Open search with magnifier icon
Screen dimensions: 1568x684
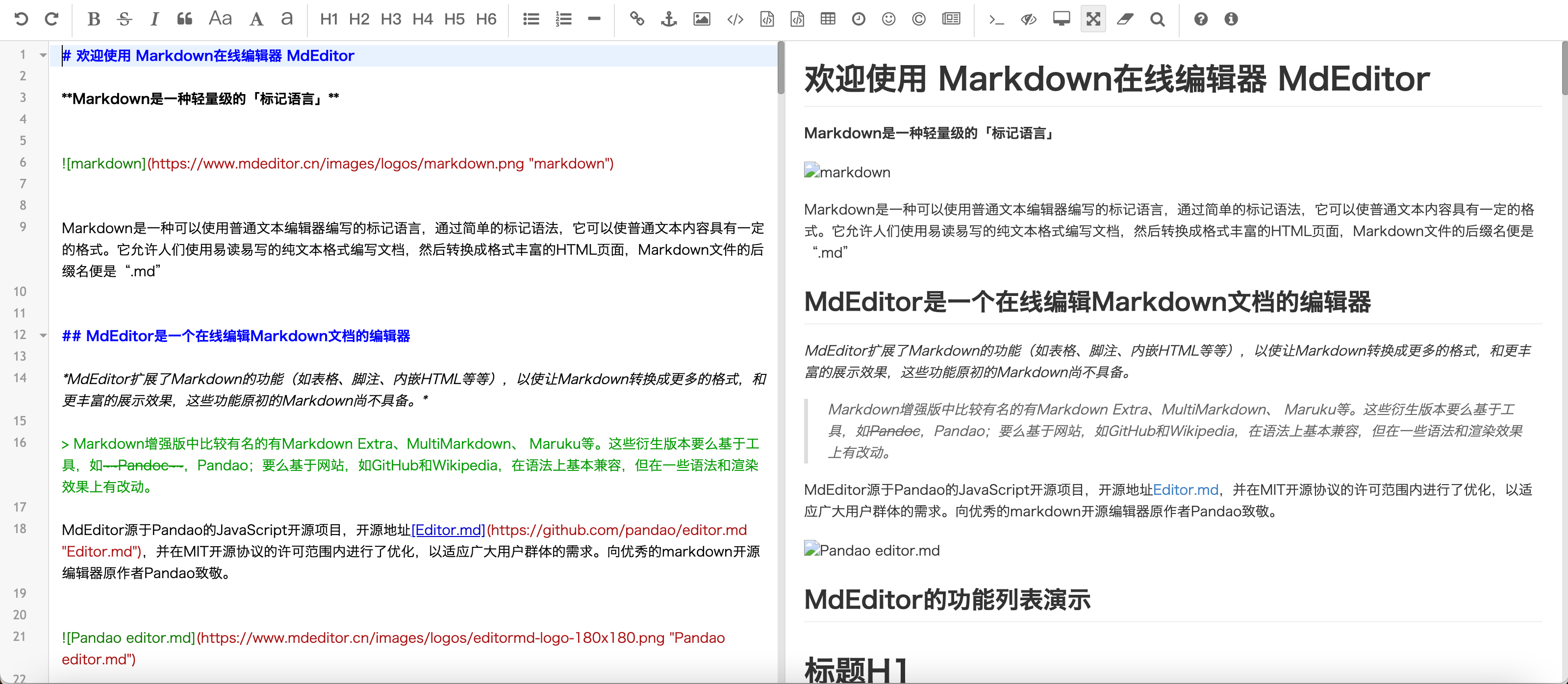[1157, 19]
